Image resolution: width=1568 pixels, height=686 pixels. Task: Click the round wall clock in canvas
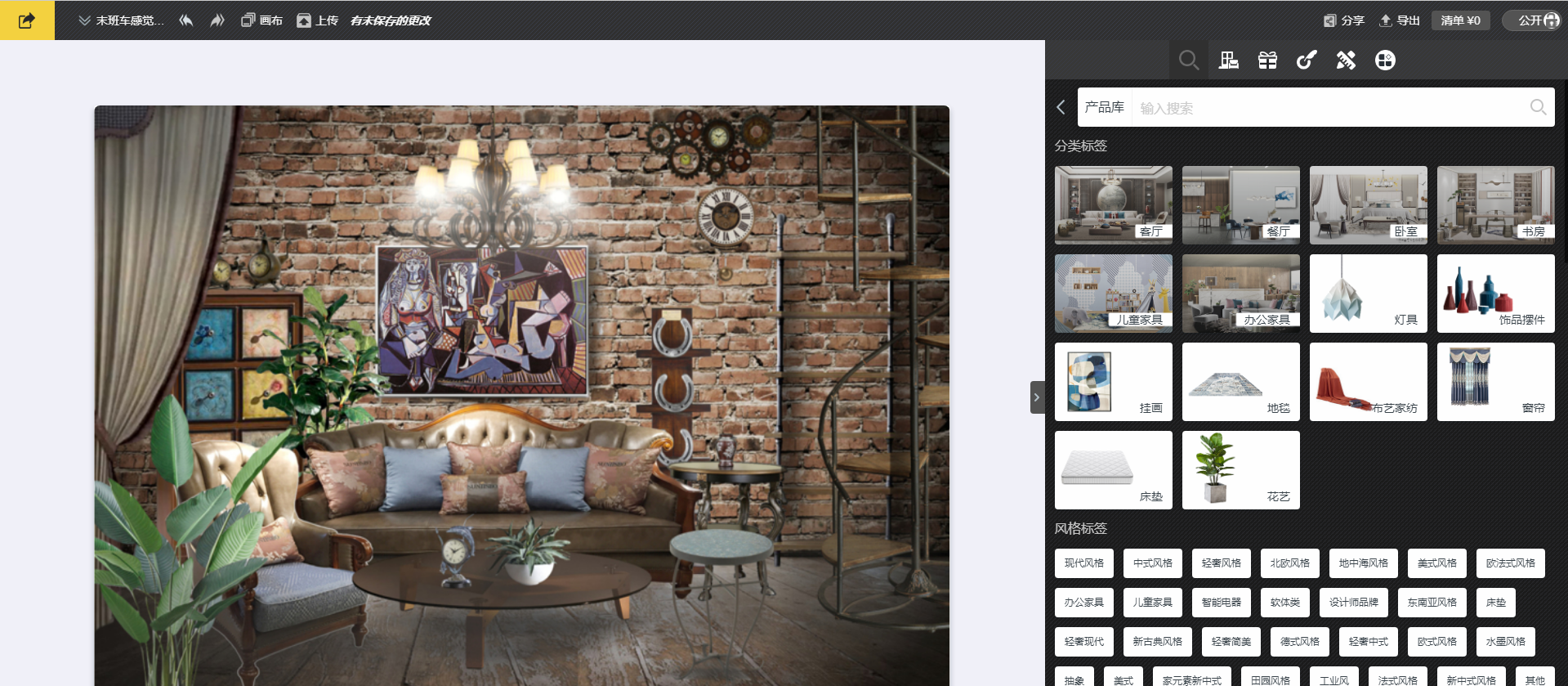point(725,217)
